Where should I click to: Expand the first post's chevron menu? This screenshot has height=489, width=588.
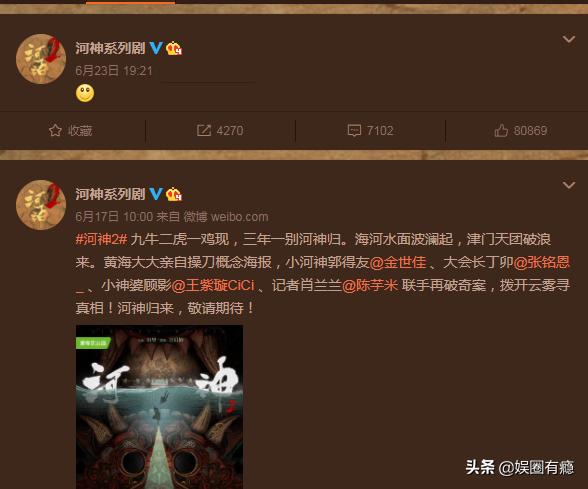569,39
